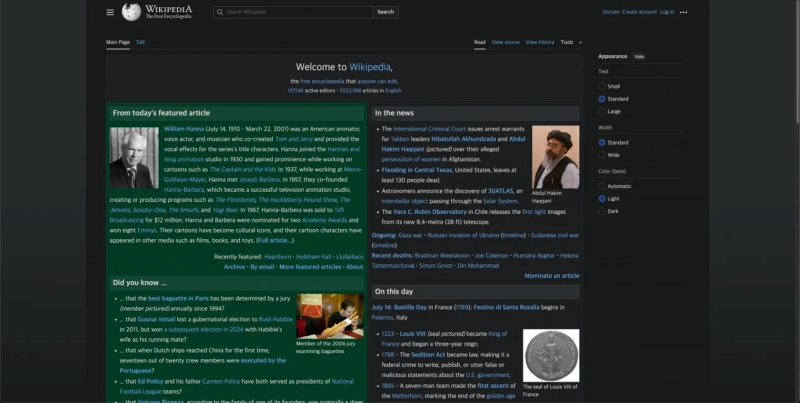Click the magnifying glass search icon
This screenshot has height=403, width=800.
[219, 12]
